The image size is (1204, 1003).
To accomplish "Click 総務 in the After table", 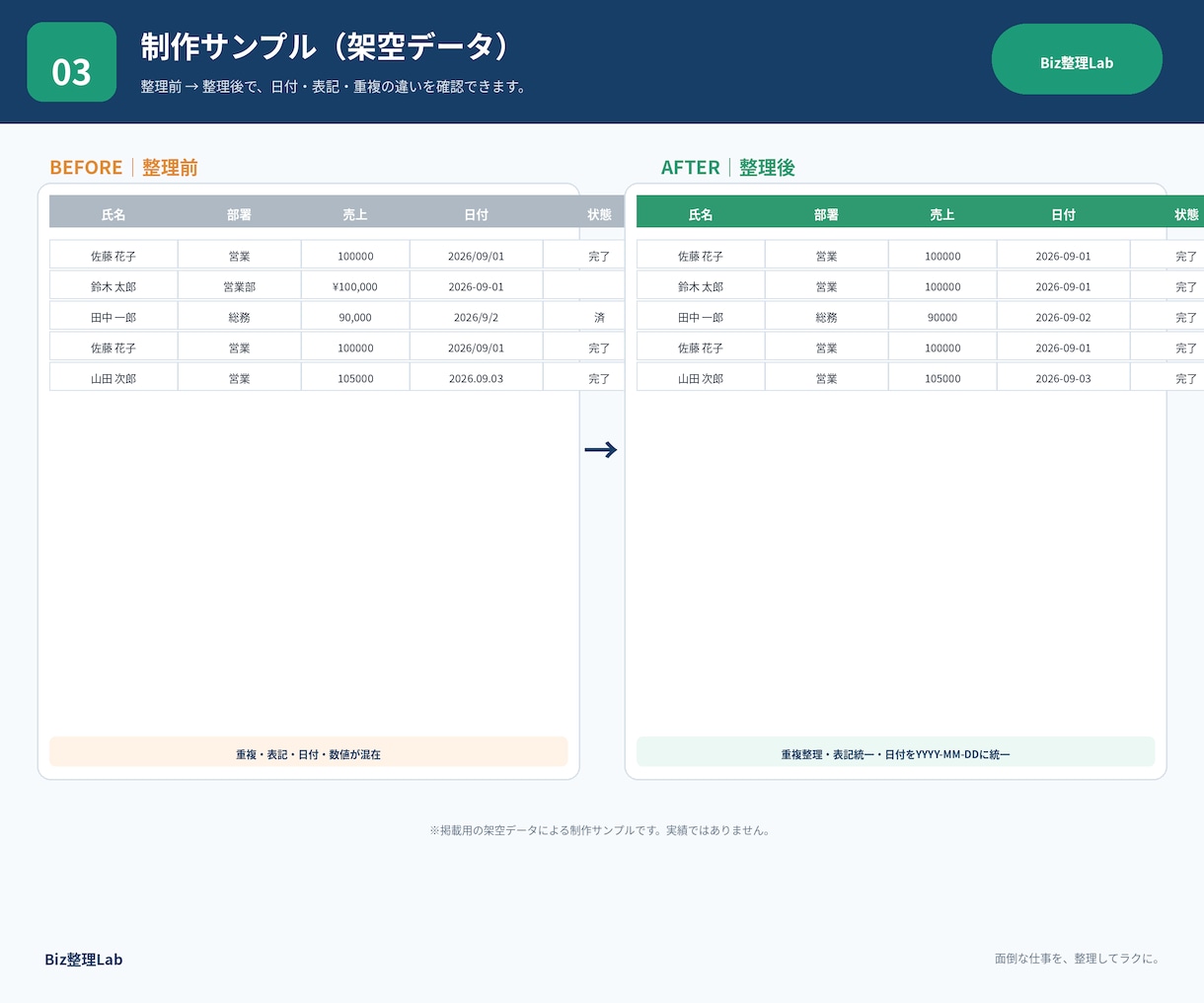I will coord(826,317).
